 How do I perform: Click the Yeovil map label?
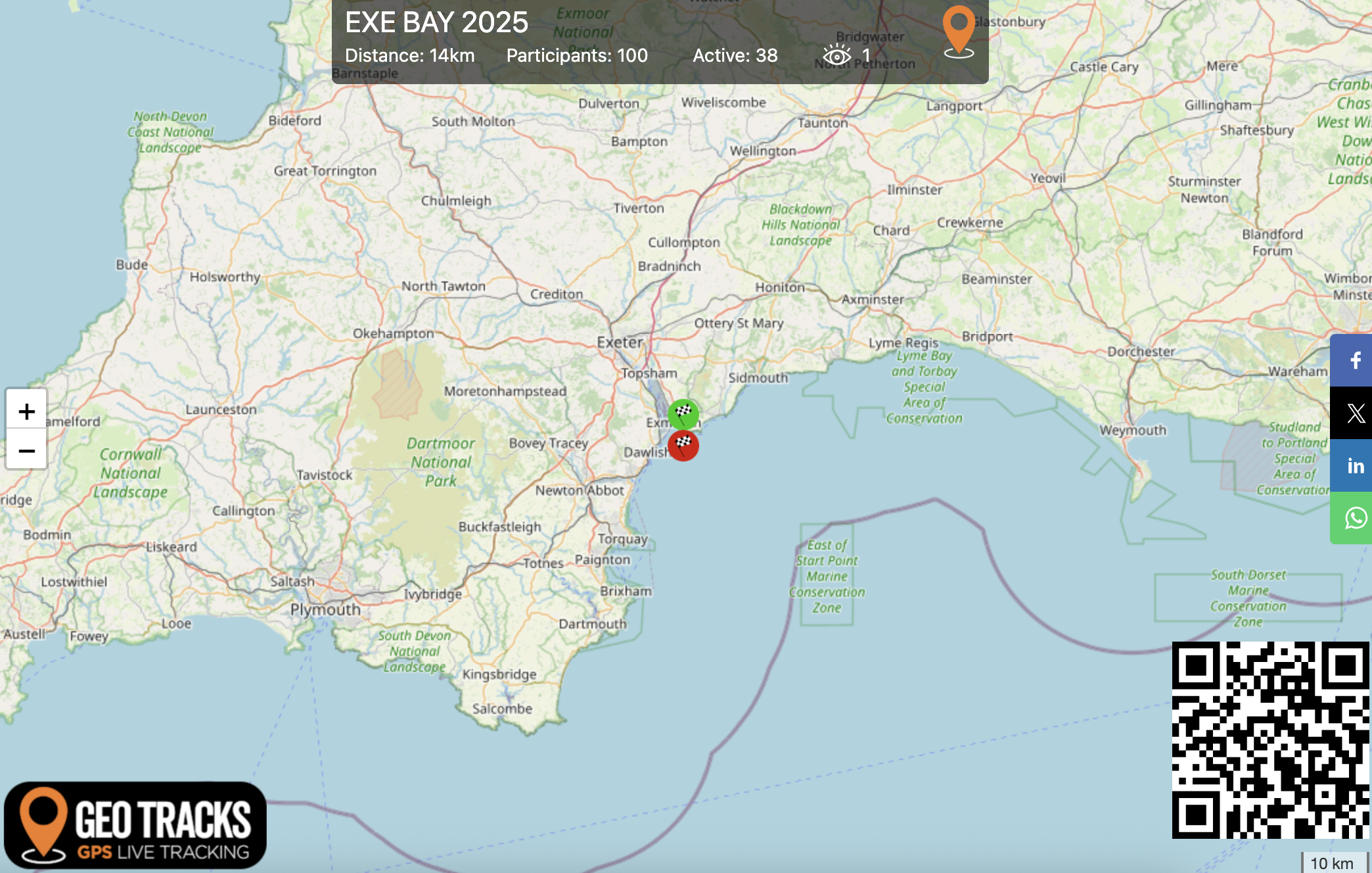[x=1048, y=178]
